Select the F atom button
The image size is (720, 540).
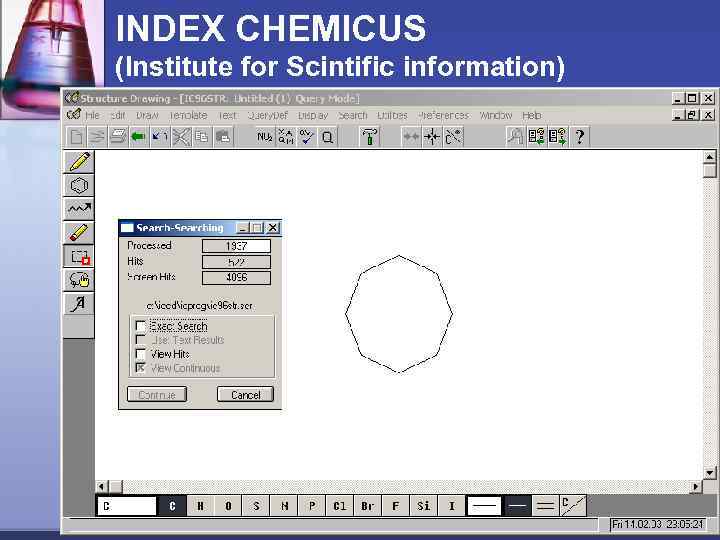coord(396,506)
